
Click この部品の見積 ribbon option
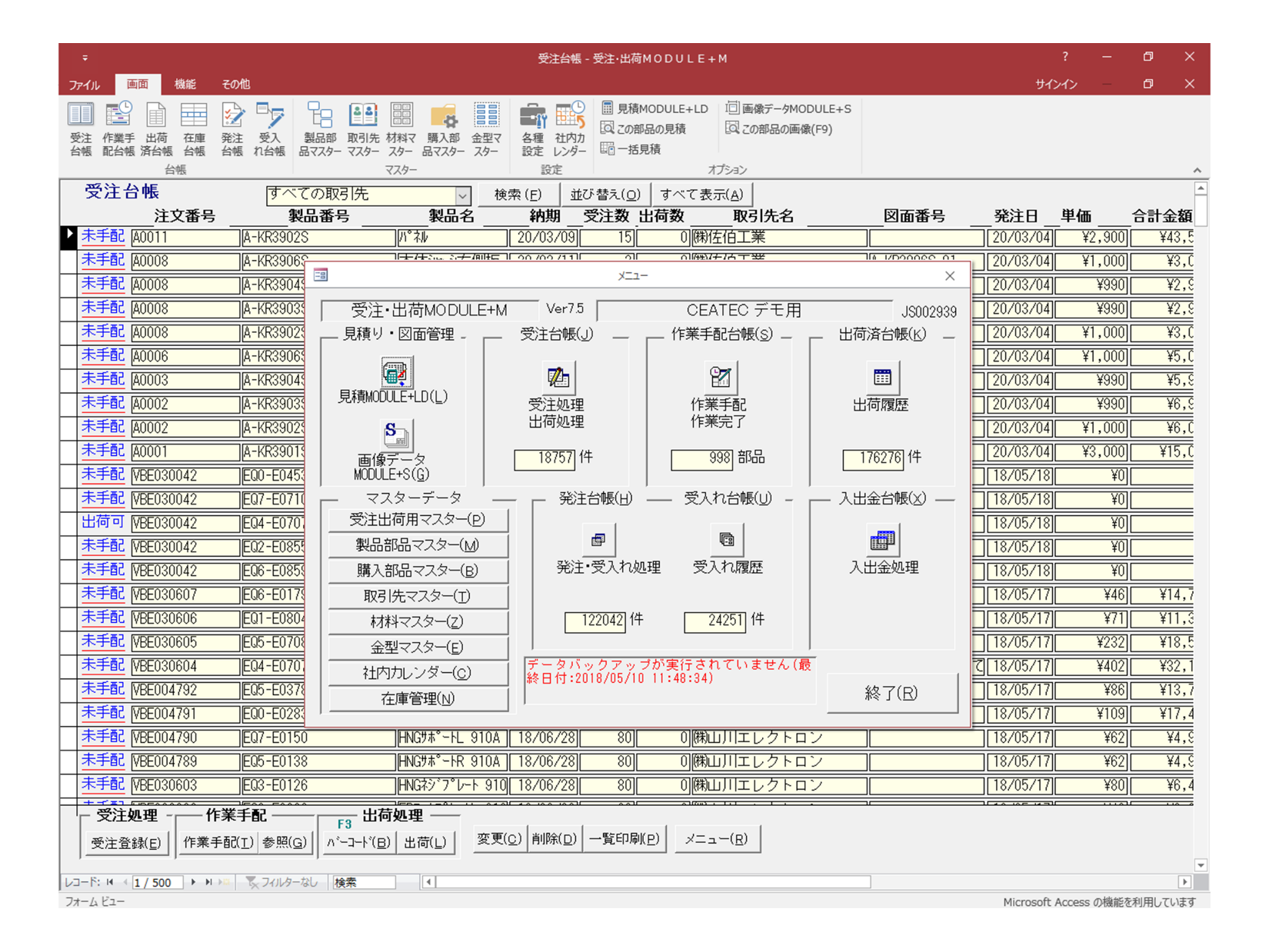643,128
